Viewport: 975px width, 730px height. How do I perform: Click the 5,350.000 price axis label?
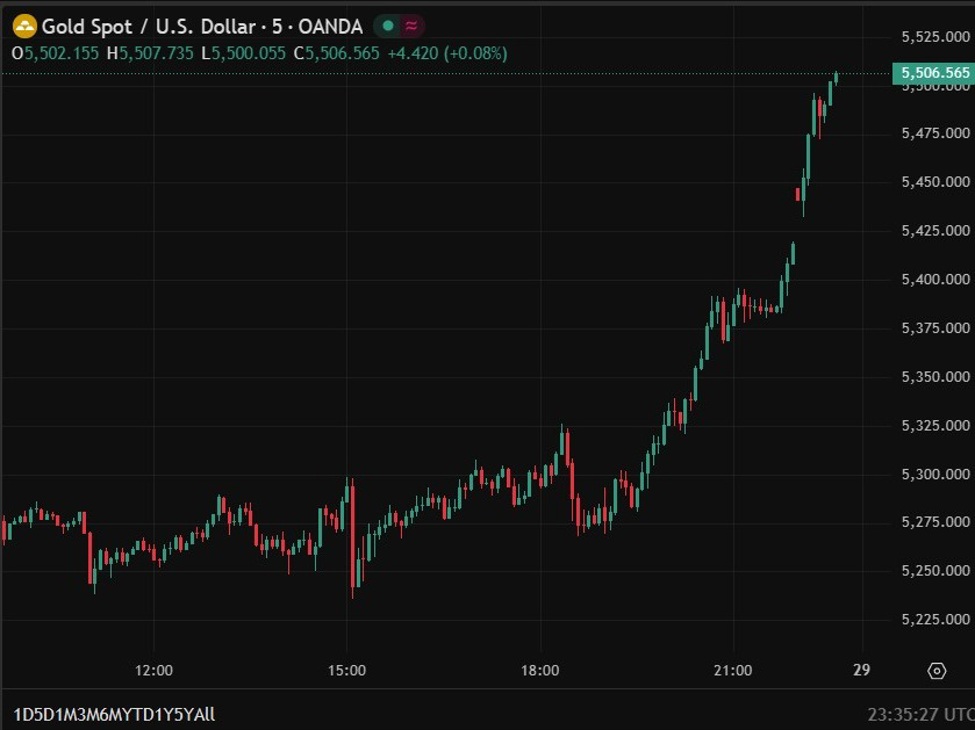tap(935, 377)
